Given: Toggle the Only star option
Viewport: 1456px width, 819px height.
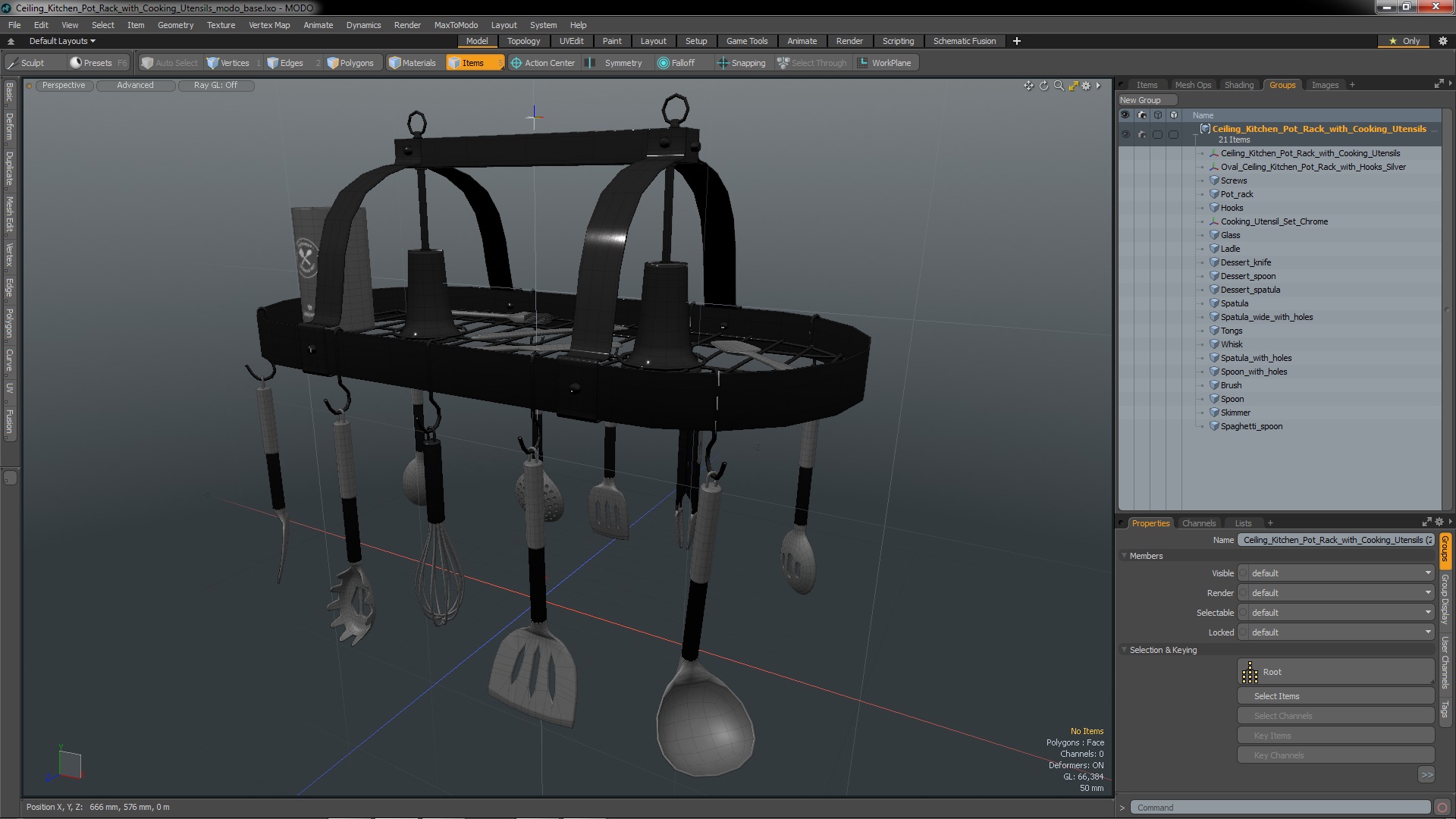Looking at the screenshot, I should (x=1404, y=41).
